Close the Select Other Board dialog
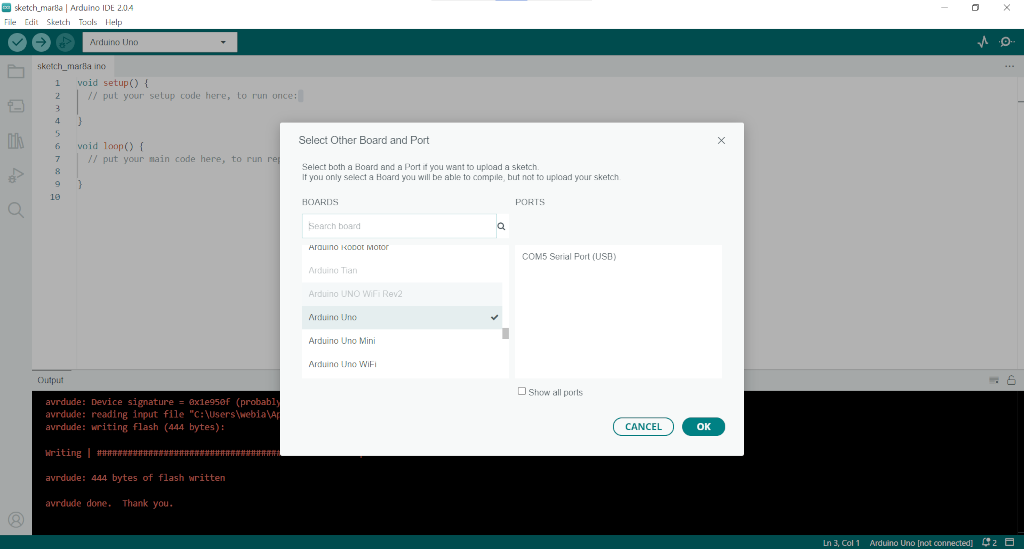The width and height of the screenshot is (1024, 549). (721, 140)
